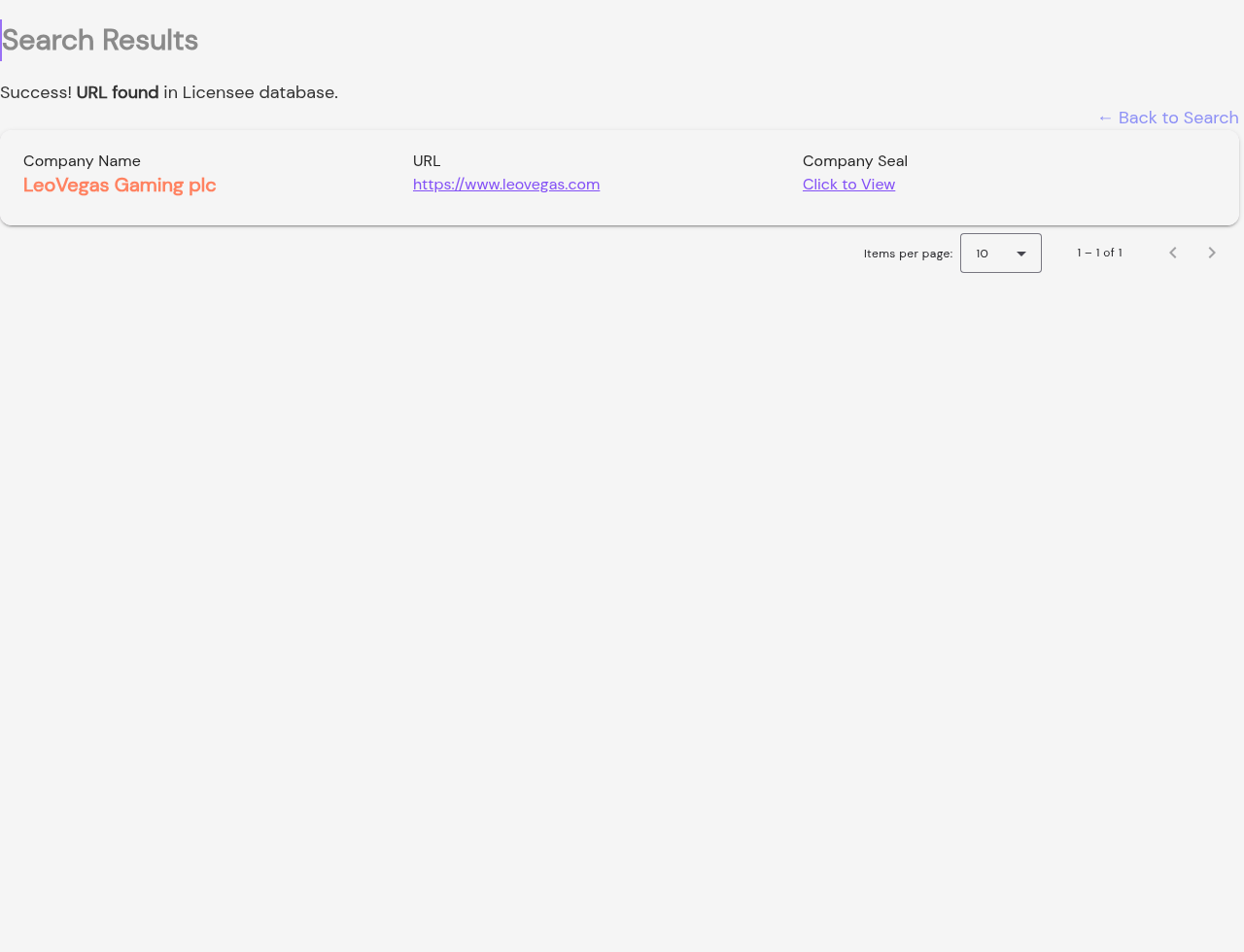Image resolution: width=1244 pixels, height=952 pixels.
Task: Click the Company Name column label
Action: click(x=82, y=161)
